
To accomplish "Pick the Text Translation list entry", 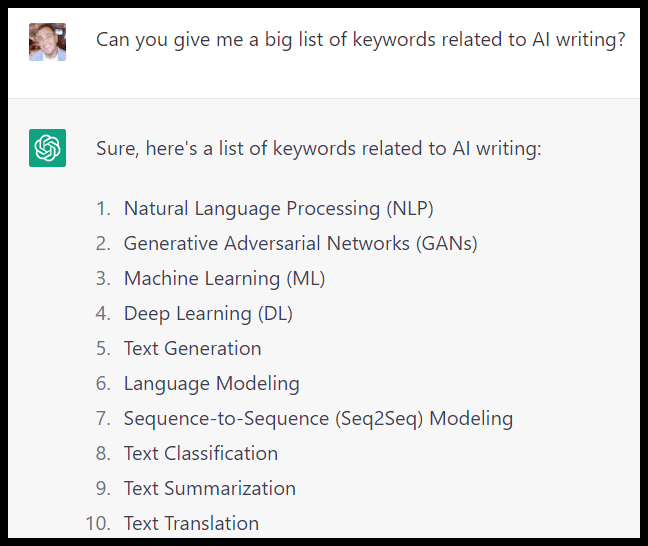I will tap(191, 523).
